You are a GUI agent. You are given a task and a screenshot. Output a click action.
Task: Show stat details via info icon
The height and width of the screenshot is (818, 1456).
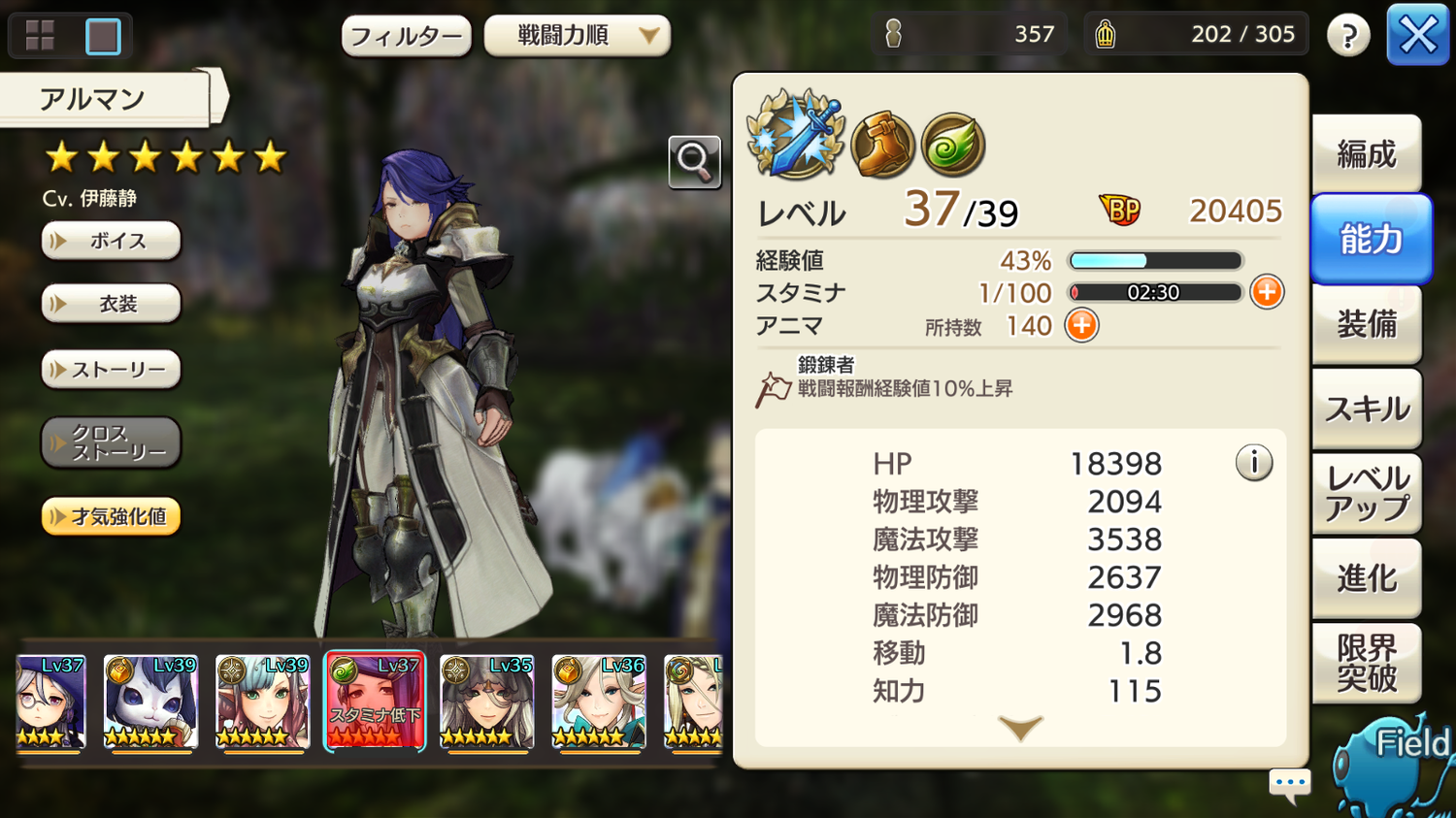pyautogui.click(x=1253, y=463)
